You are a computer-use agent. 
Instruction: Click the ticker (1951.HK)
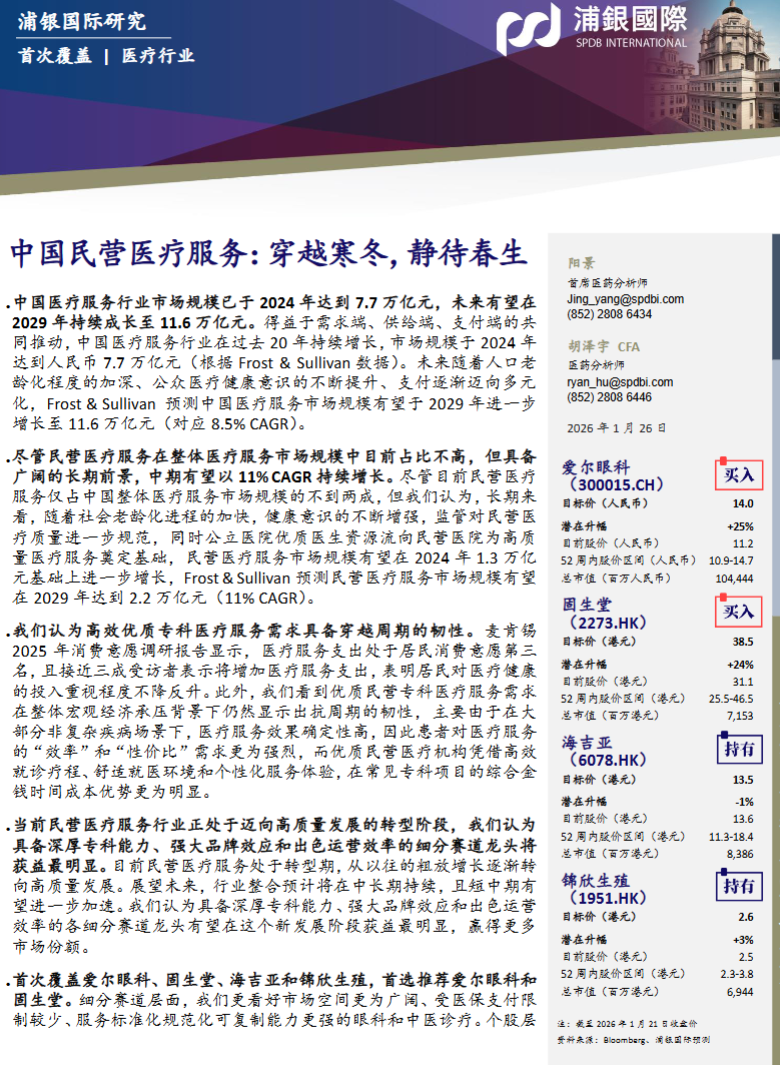pos(607,898)
